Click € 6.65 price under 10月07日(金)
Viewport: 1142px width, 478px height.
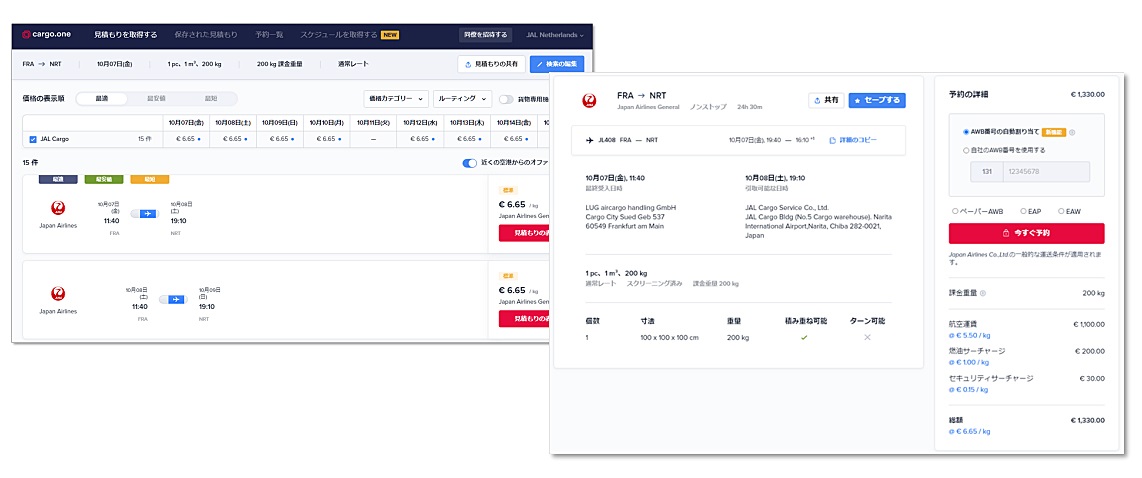tap(186, 138)
